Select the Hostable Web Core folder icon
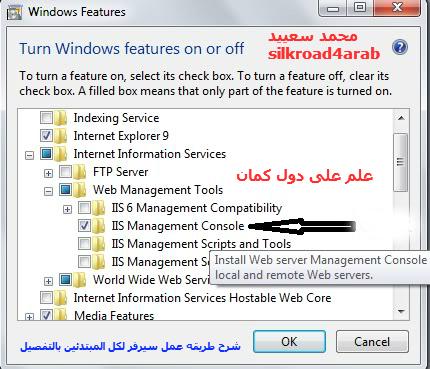 tap(61, 297)
